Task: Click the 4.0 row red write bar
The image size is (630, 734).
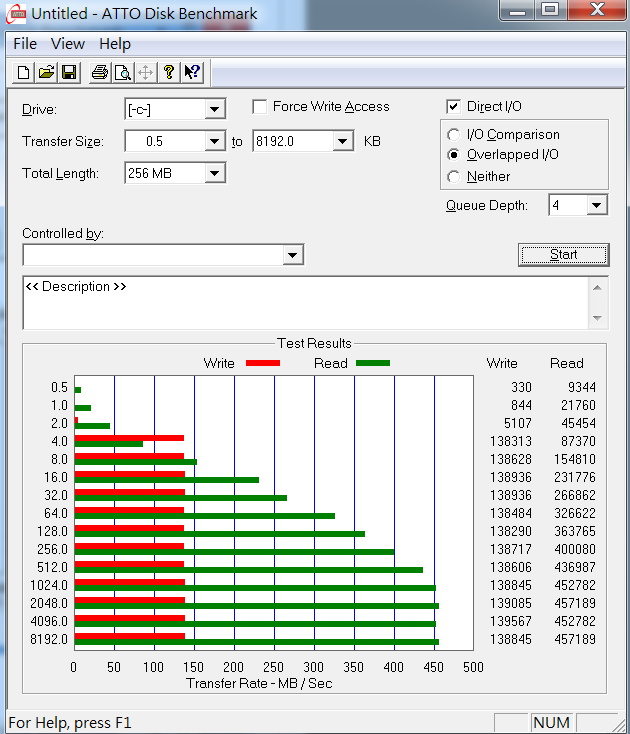Action: coord(129,438)
